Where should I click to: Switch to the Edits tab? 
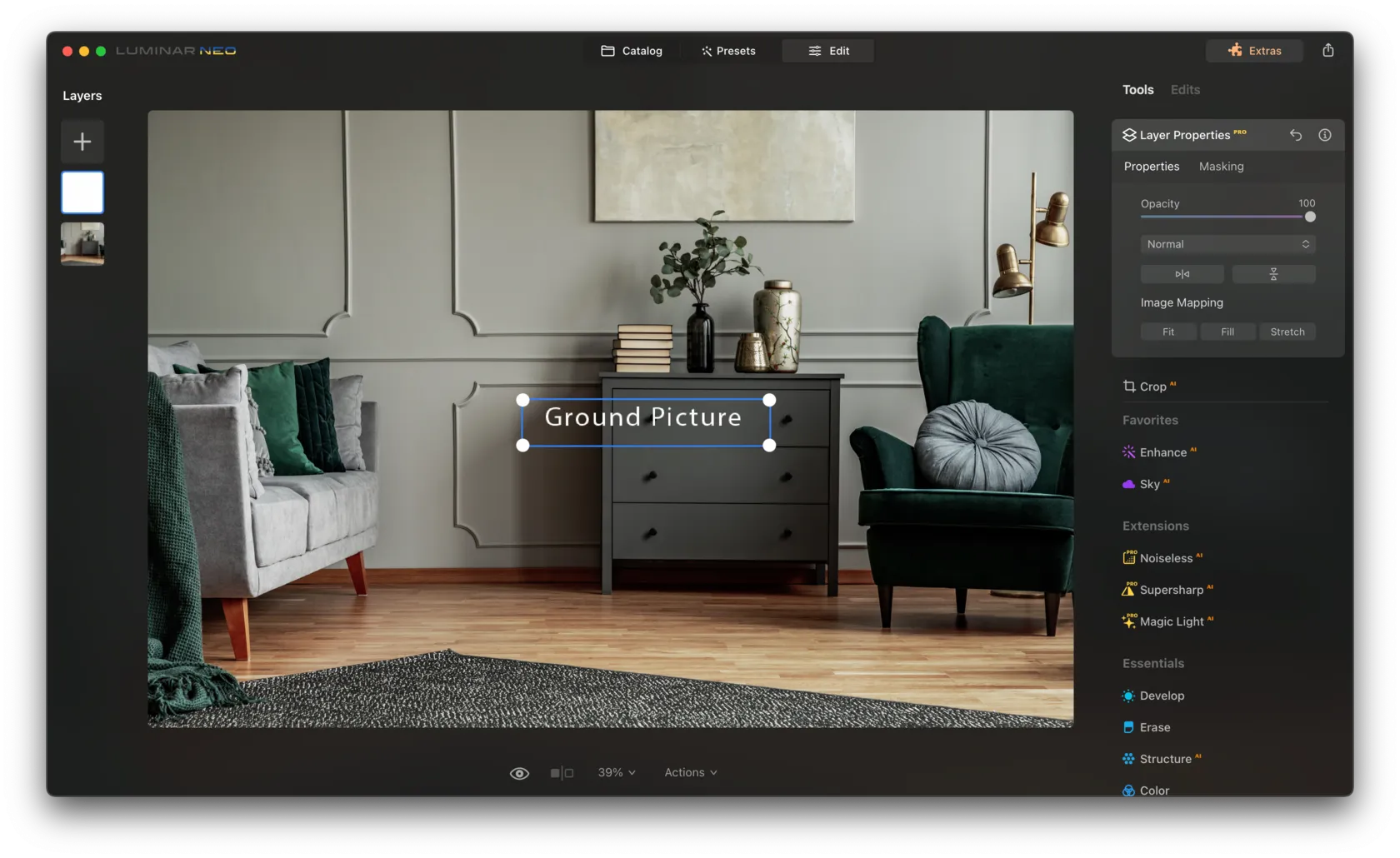coord(1185,90)
